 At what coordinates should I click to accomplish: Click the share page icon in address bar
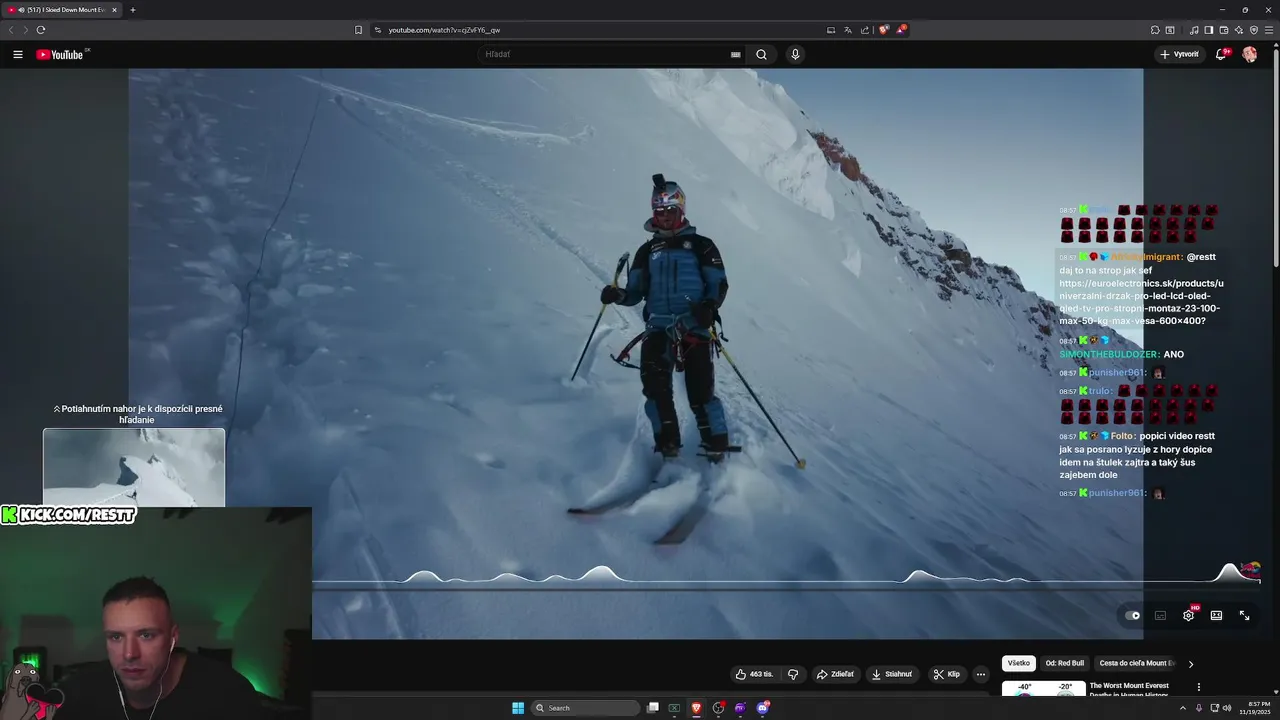[x=865, y=30]
